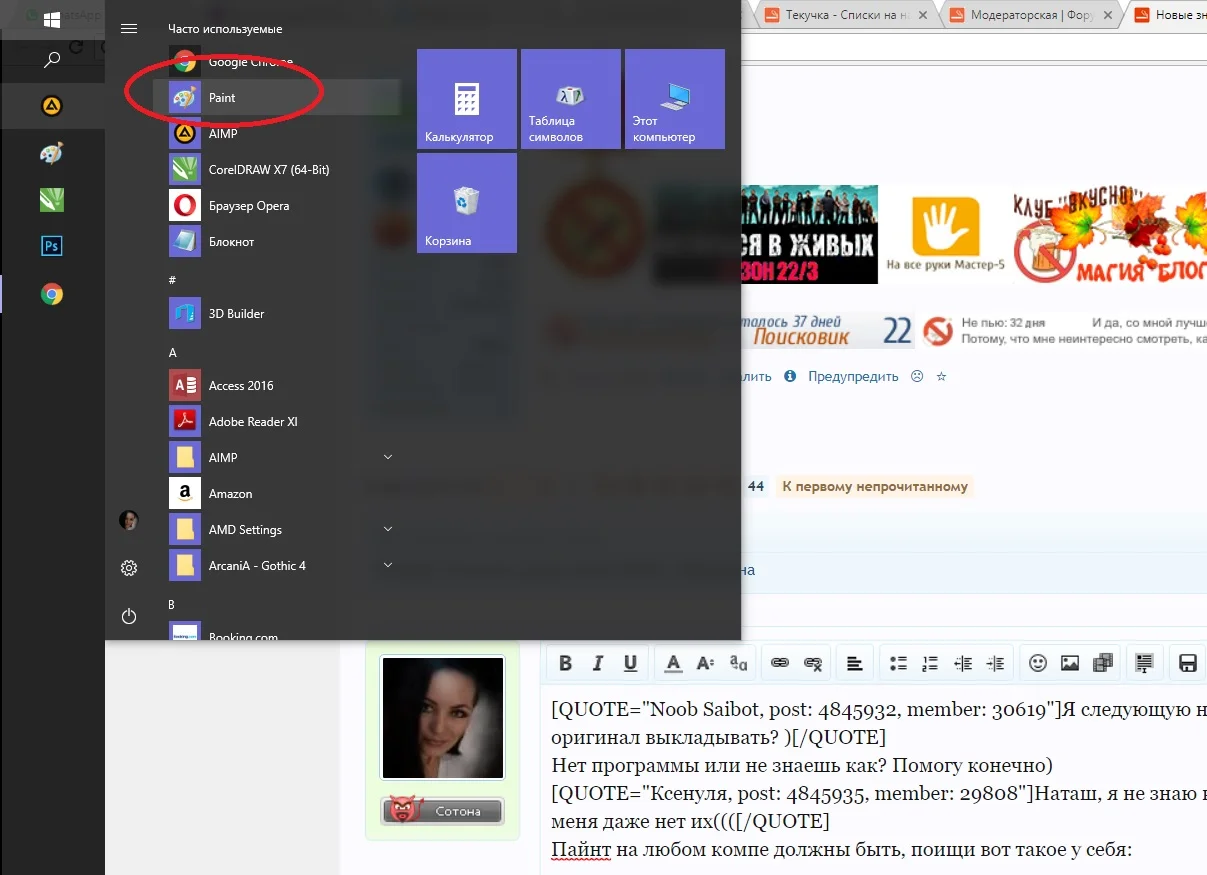Click the К первому непрочитанному button

pos(874,486)
